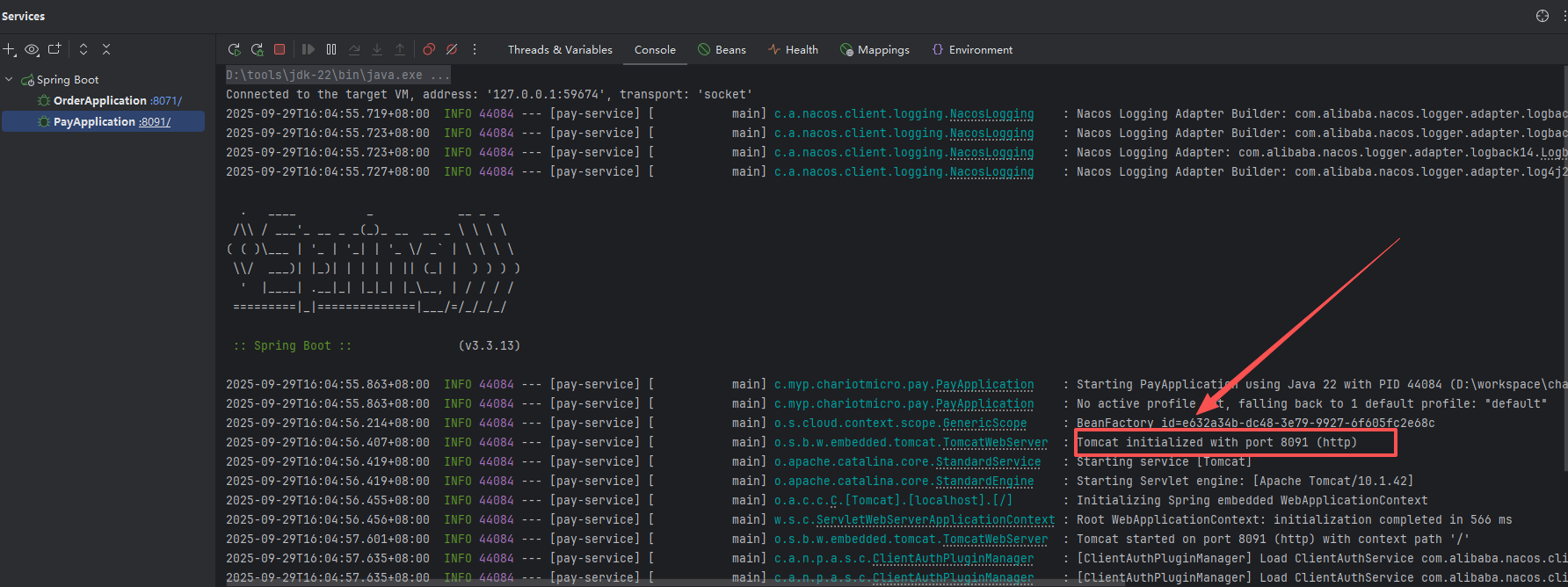Step into the next call
Viewport: 1568px width, 587px height.
coord(377,49)
